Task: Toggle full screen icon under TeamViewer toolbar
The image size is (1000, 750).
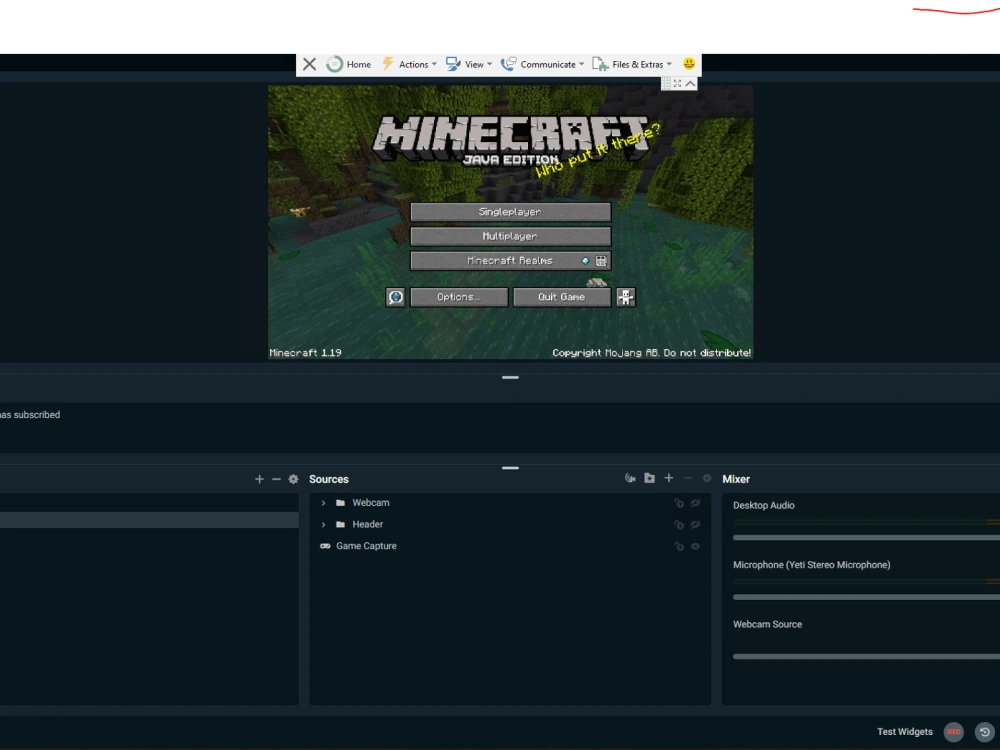Action: click(x=677, y=84)
